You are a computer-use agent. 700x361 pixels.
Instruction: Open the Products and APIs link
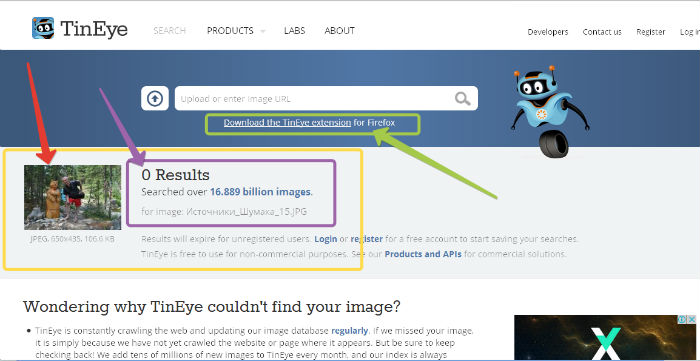[423, 254]
